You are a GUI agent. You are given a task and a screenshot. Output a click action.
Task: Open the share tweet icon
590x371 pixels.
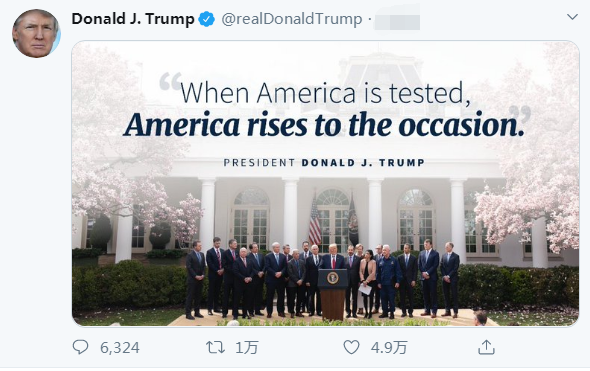(x=486, y=347)
